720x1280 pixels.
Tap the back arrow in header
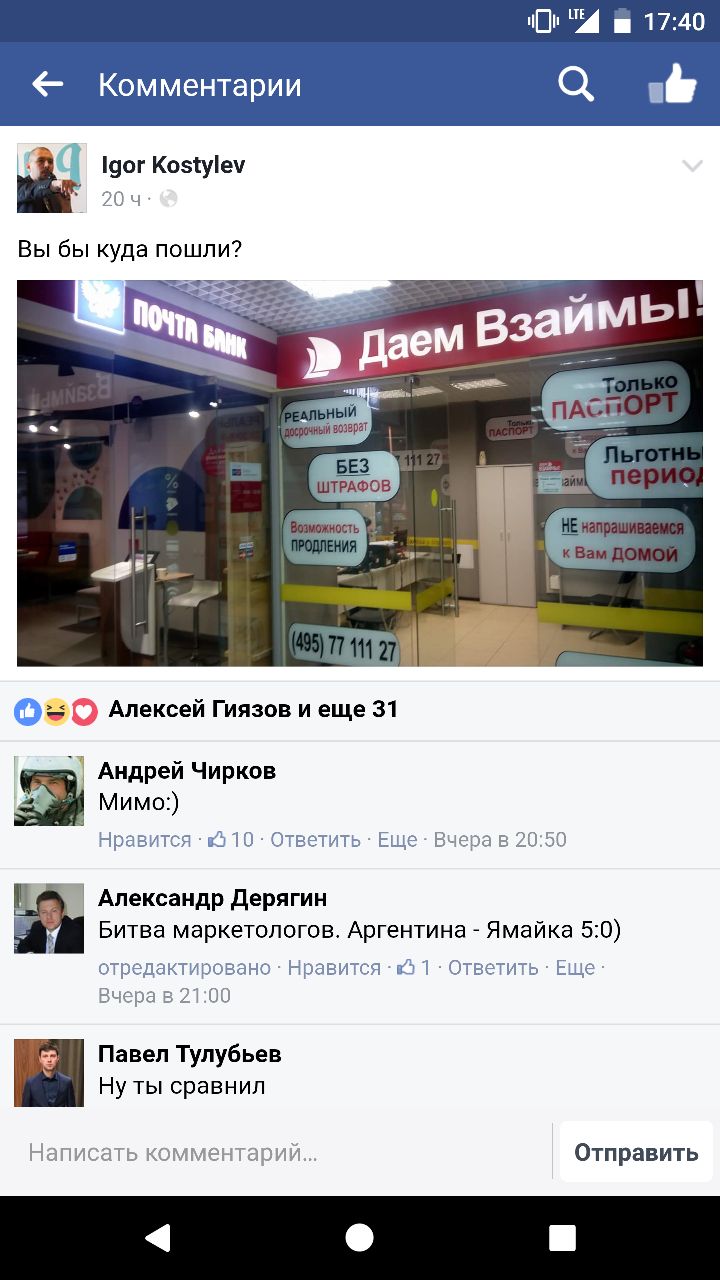click(x=47, y=85)
